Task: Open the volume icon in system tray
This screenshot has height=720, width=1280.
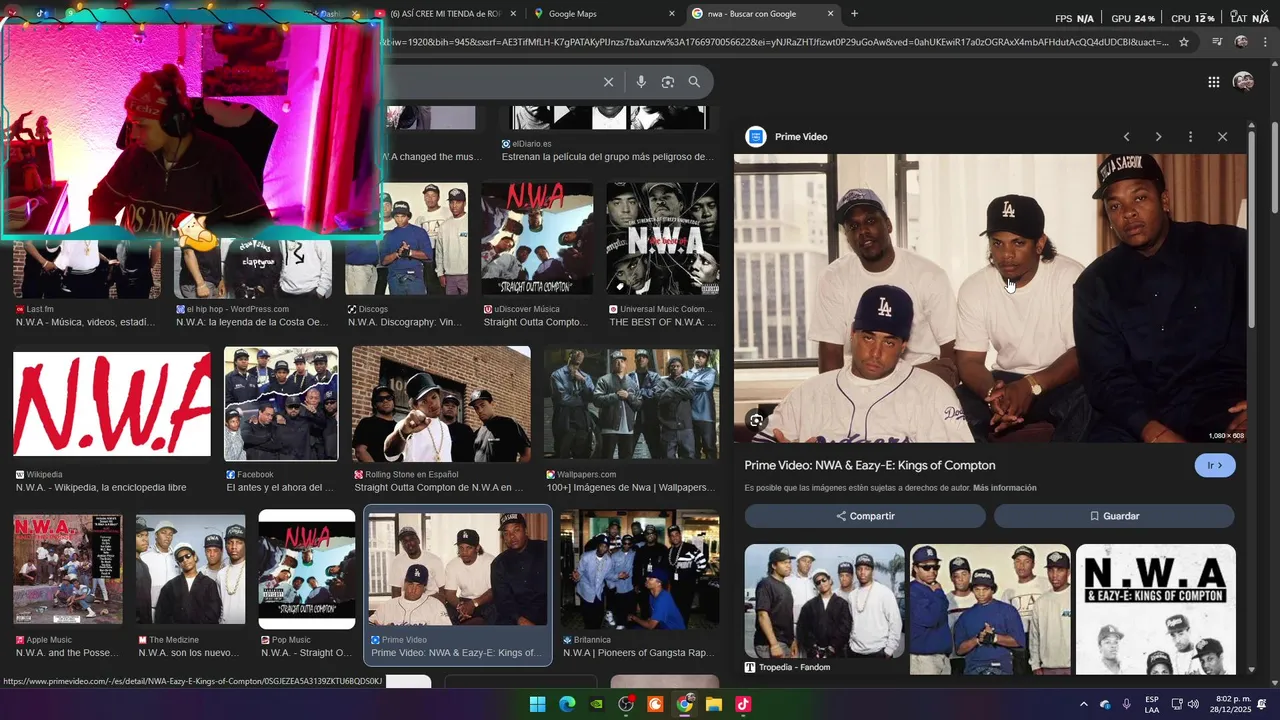Action: [x=1195, y=705]
